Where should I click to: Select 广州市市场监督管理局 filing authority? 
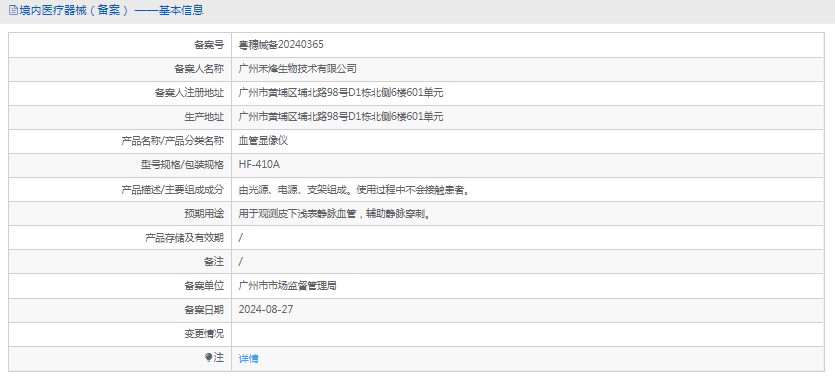pos(288,286)
